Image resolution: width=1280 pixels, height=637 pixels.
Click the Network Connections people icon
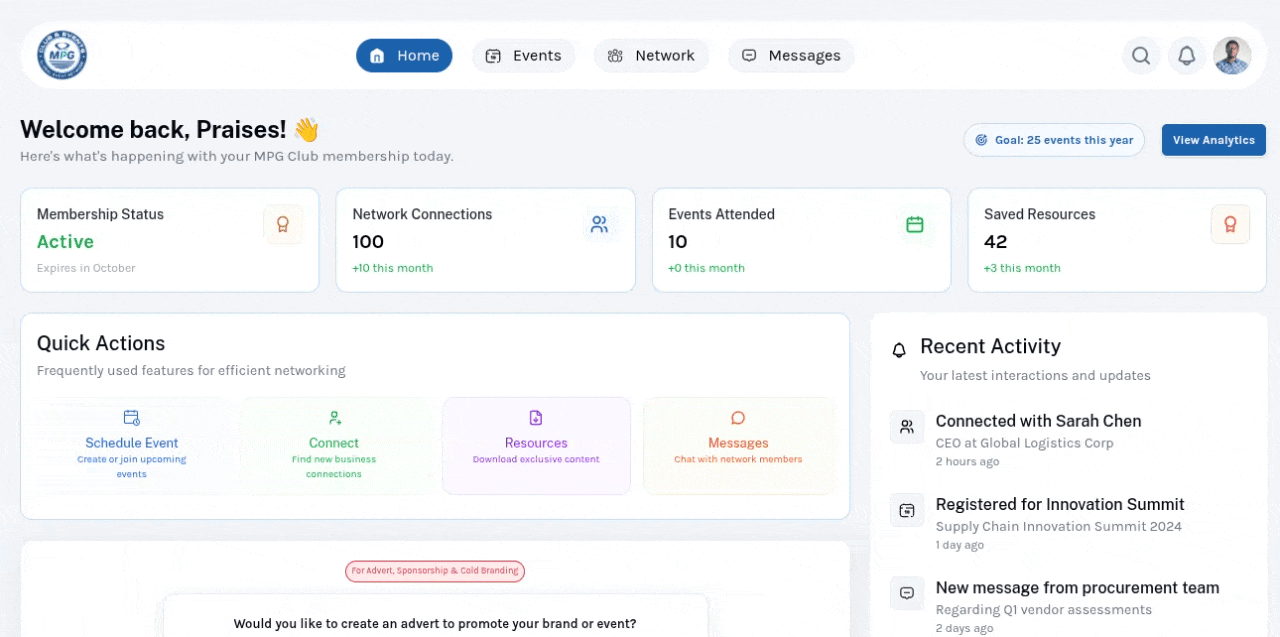coord(599,225)
